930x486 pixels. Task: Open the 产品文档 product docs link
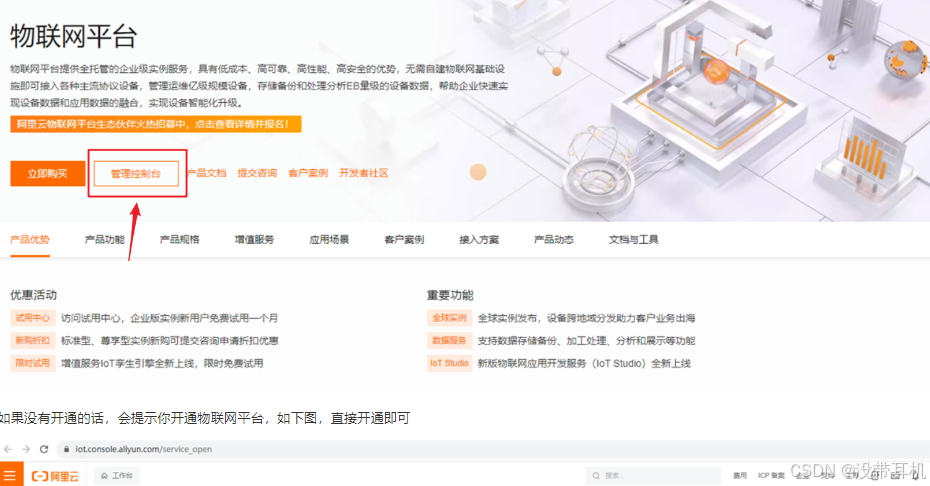click(x=207, y=173)
